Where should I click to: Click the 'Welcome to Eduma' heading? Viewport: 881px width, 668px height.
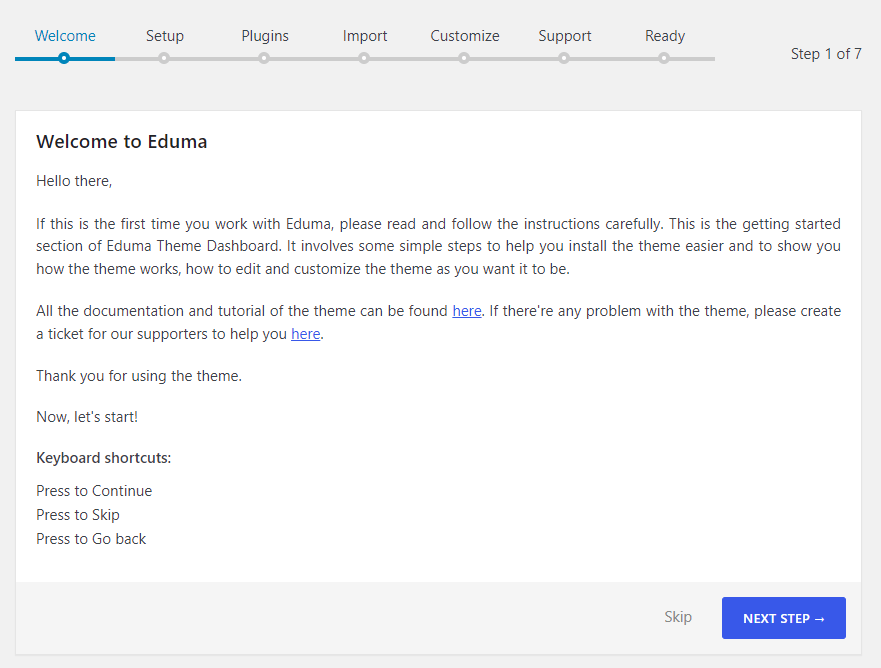click(121, 141)
